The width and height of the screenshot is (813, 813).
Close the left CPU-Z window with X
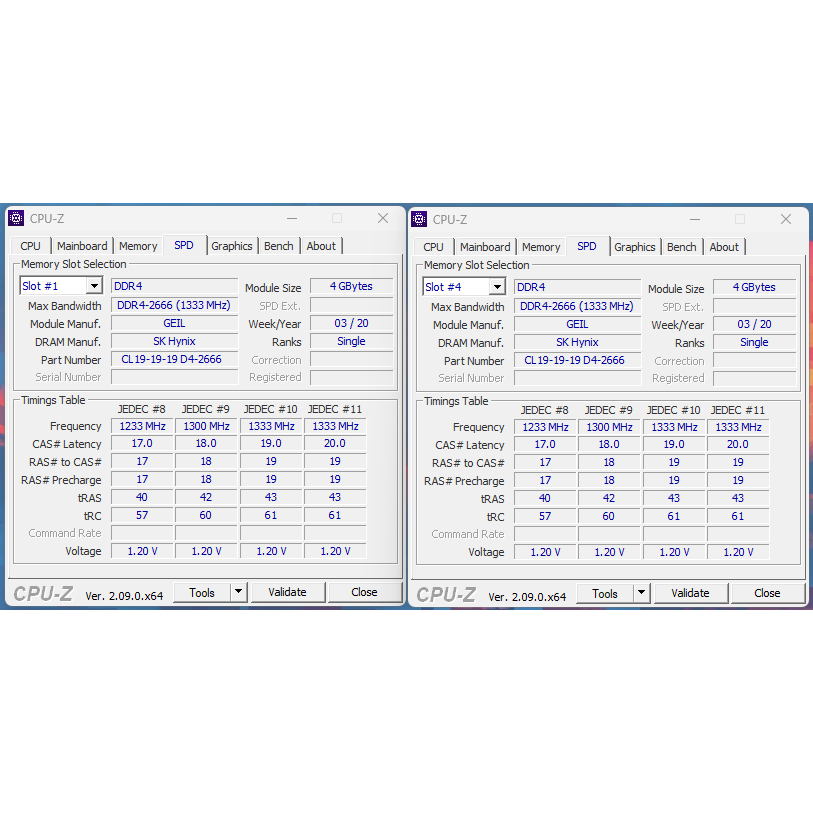point(383,218)
